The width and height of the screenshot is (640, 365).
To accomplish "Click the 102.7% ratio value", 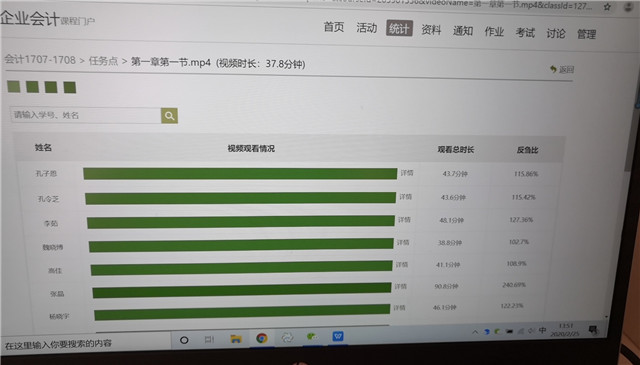I will click(519, 242).
